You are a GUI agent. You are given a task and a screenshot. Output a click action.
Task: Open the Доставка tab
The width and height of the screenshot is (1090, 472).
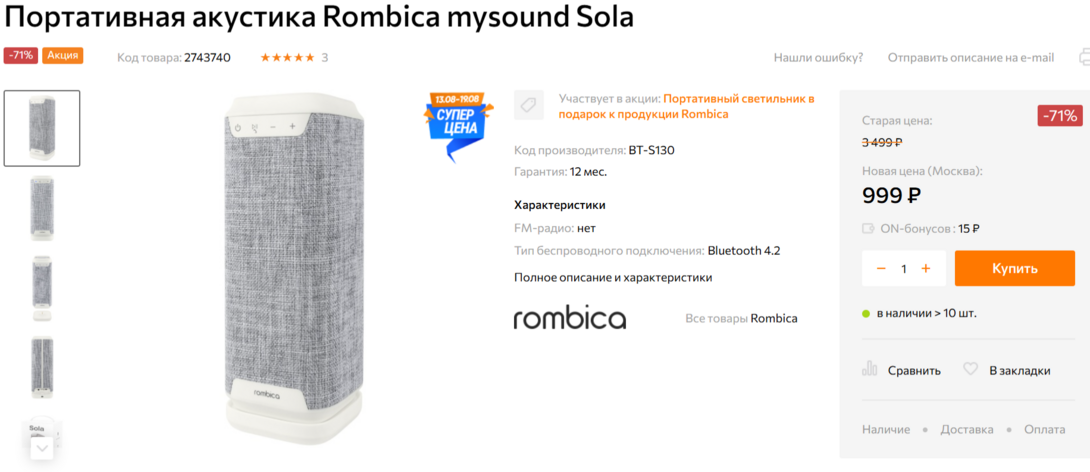(x=966, y=429)
